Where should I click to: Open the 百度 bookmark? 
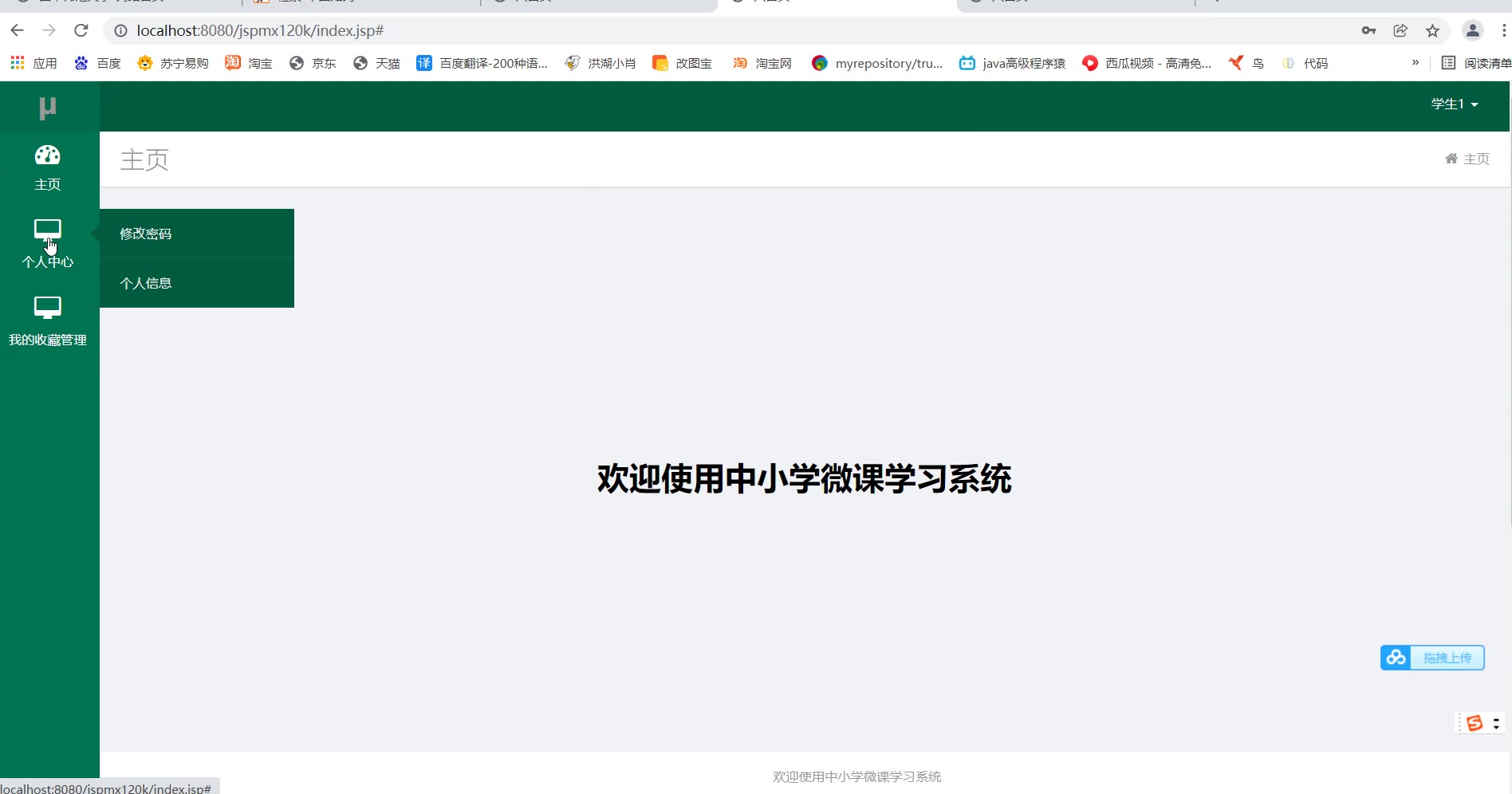coord(97,63)
